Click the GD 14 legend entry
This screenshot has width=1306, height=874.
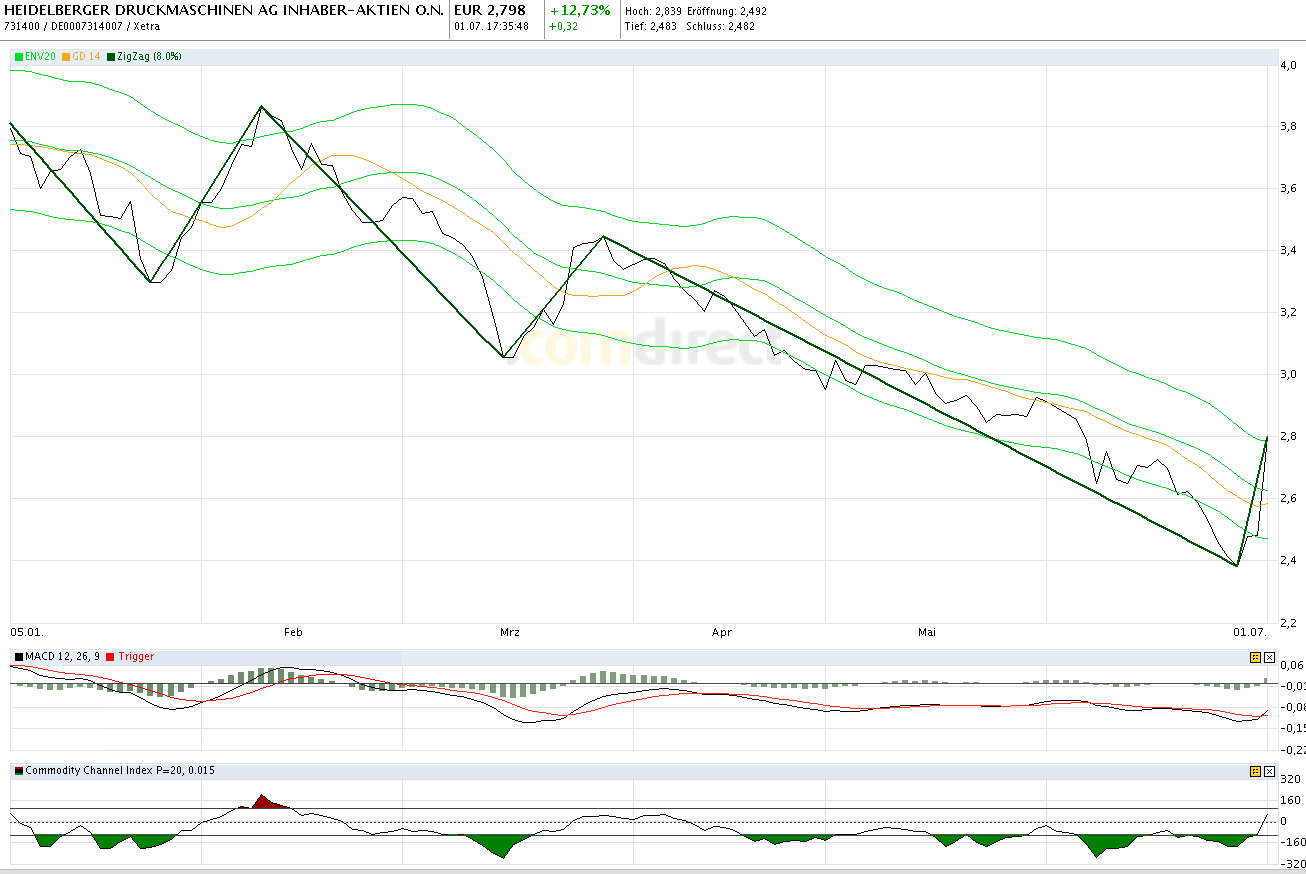pyautogui.click(x=81, y=57)
